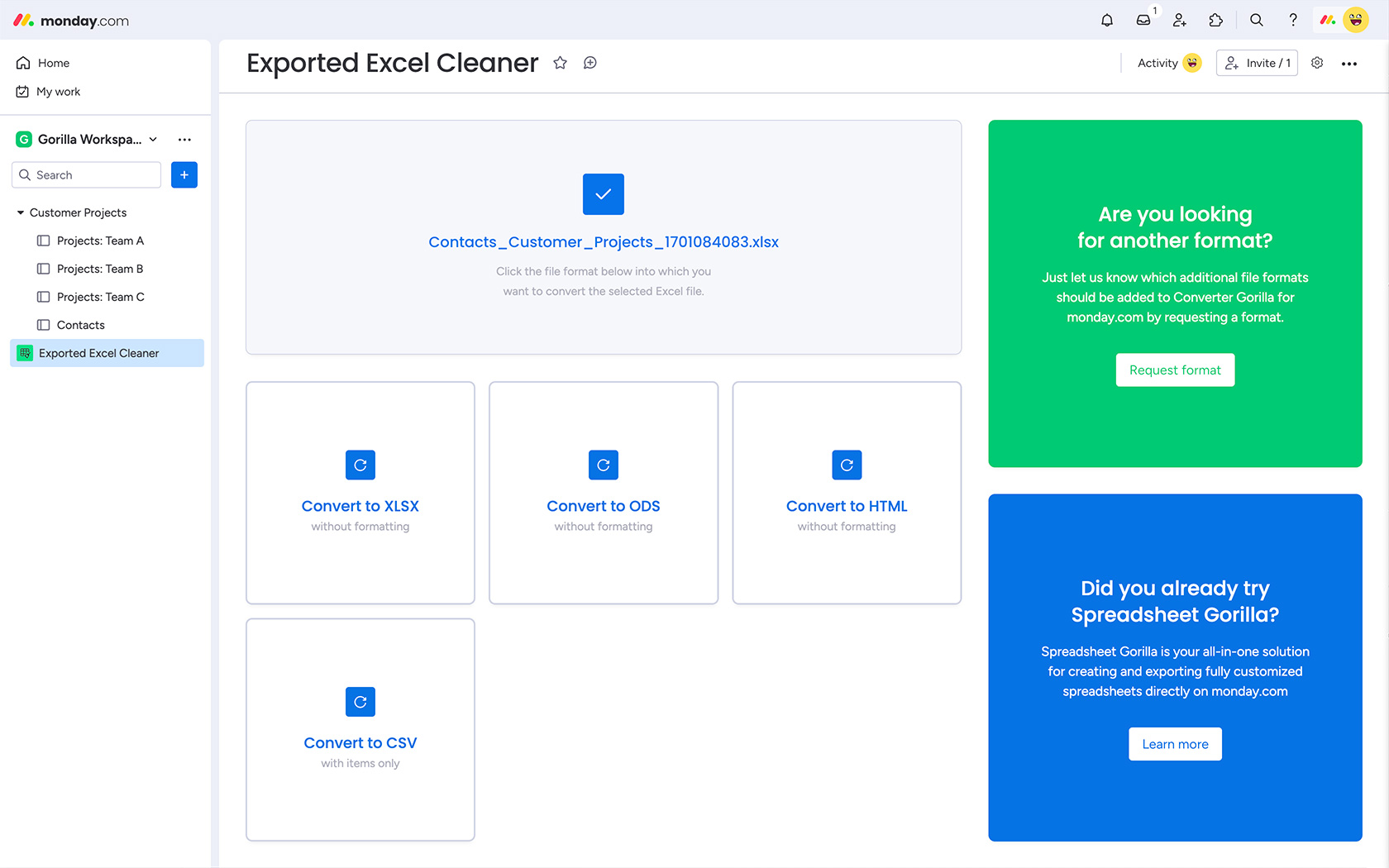Open Projects: Team B board

pyautogui.click(x=99, y=269)
